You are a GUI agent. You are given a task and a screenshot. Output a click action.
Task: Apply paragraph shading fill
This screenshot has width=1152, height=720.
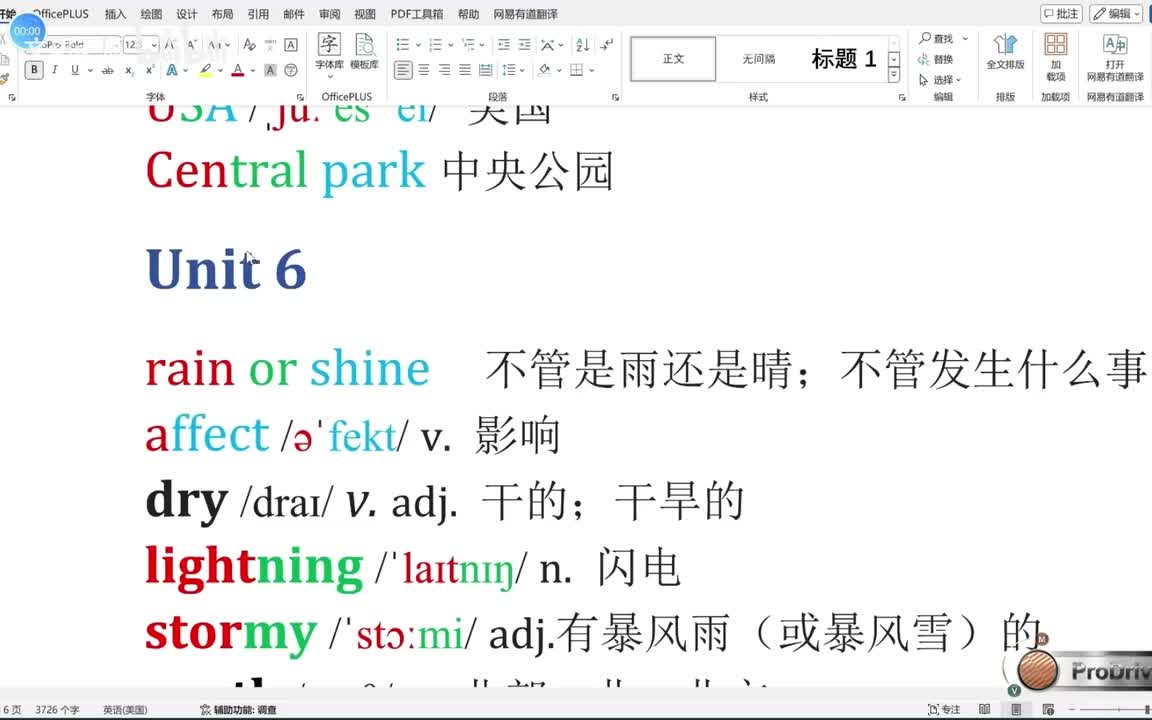click(x=544, y=70)
